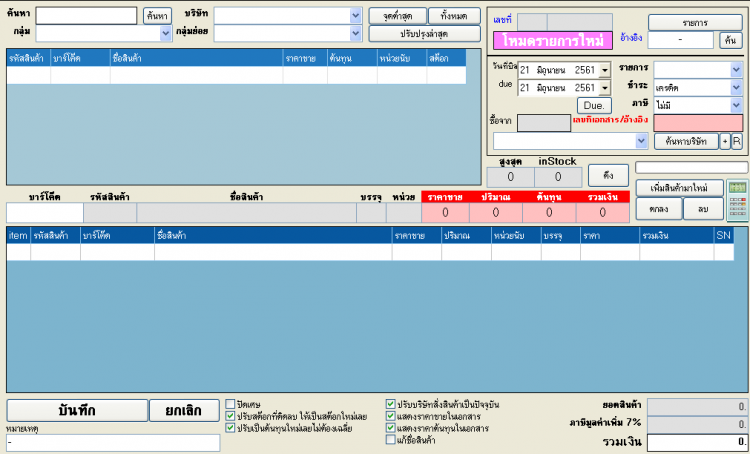Click the ยกเลิก cancel button
The width and height of the screenshot is (750, 454).
[x=184, y=410]
